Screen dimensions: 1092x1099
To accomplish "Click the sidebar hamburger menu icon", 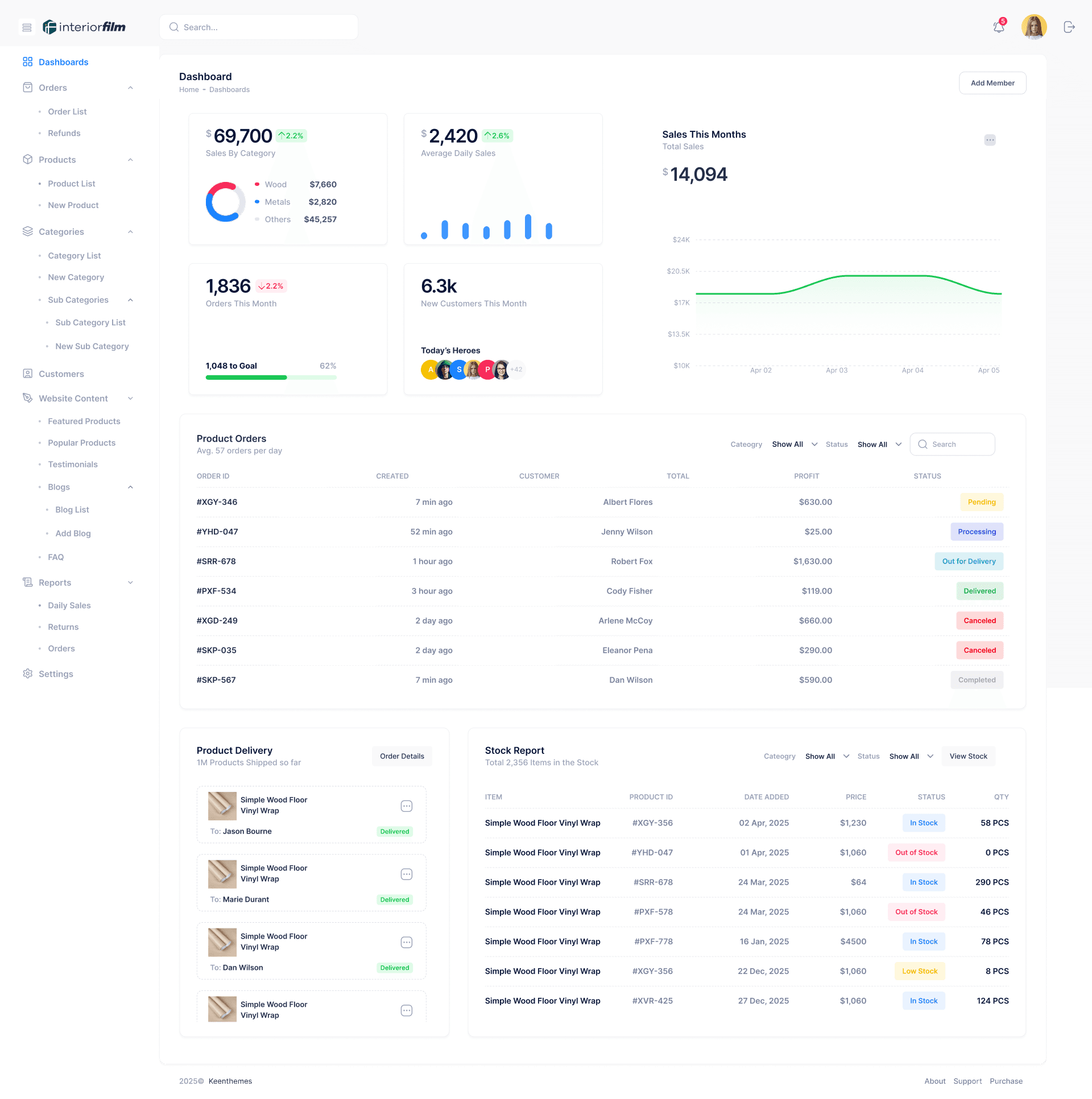I will click(x=27, y=27).
